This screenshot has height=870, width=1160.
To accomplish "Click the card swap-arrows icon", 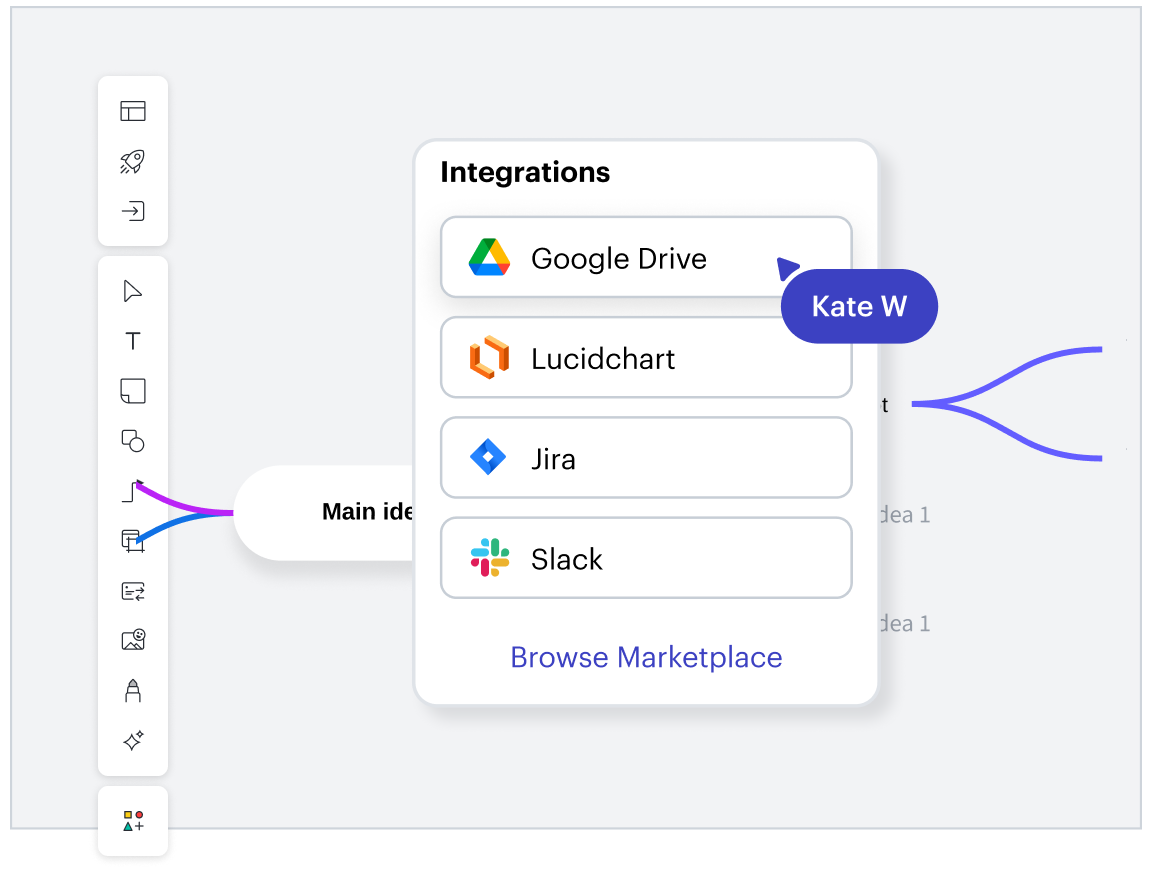I will tap(133, 591).
